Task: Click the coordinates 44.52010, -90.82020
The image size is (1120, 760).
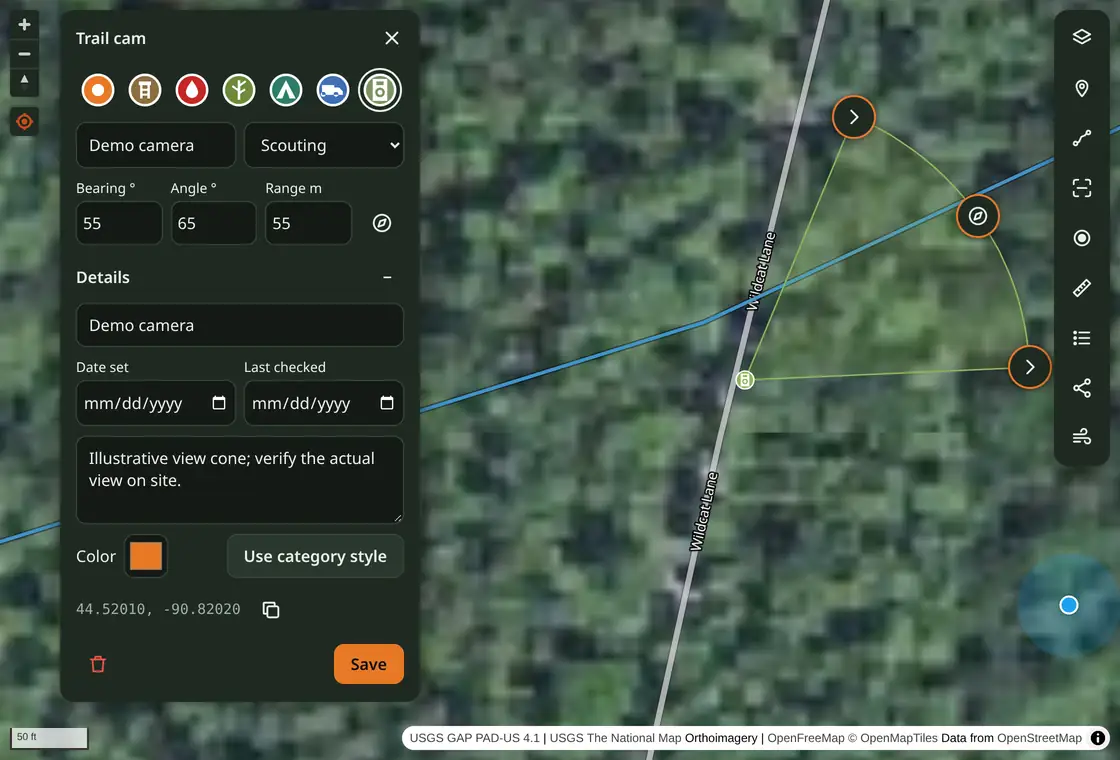Action: [x=158, y=609]
